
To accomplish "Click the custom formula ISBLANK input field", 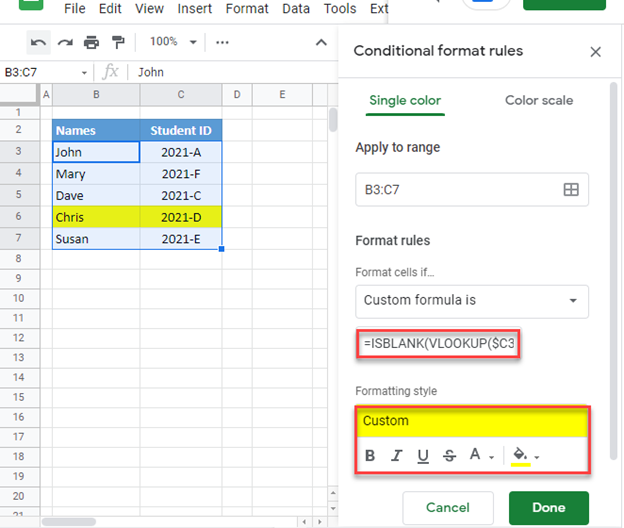I will (438, 343).
